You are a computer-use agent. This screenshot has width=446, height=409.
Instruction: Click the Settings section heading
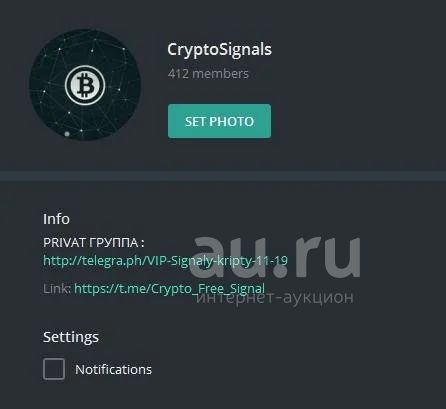point(71,337)
